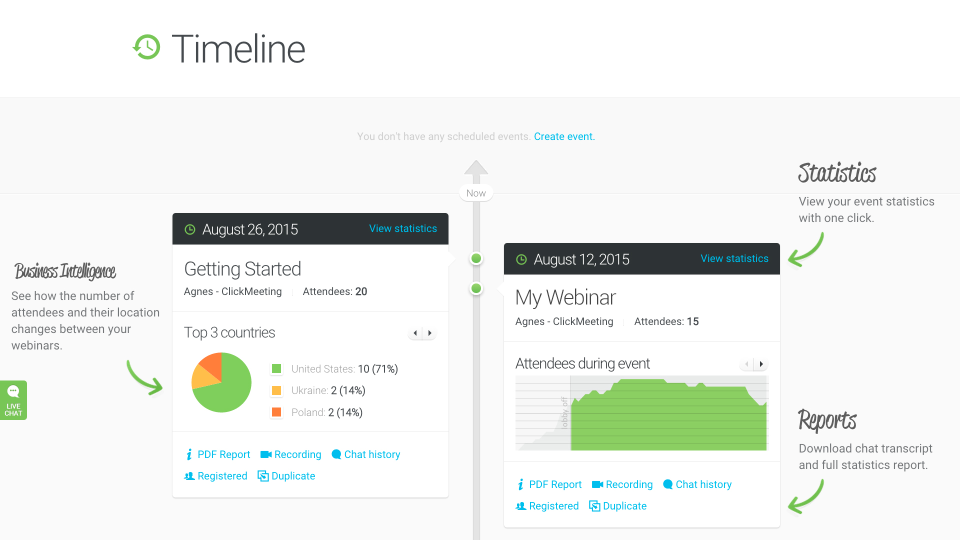The image size is (960, 540).
Task: Show previous chart in Attendees during event
Action: click(x=746, y=364)
